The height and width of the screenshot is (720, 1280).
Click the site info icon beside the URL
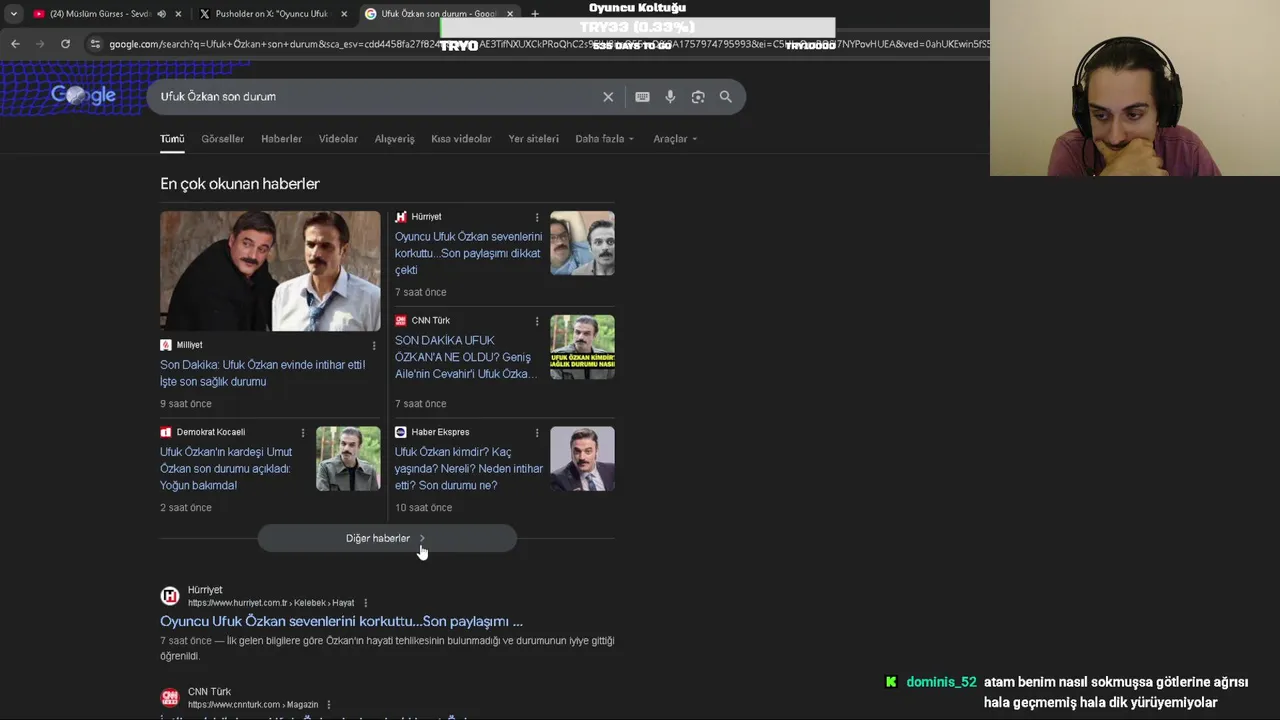pyautogui.click(x=95, y=44)
